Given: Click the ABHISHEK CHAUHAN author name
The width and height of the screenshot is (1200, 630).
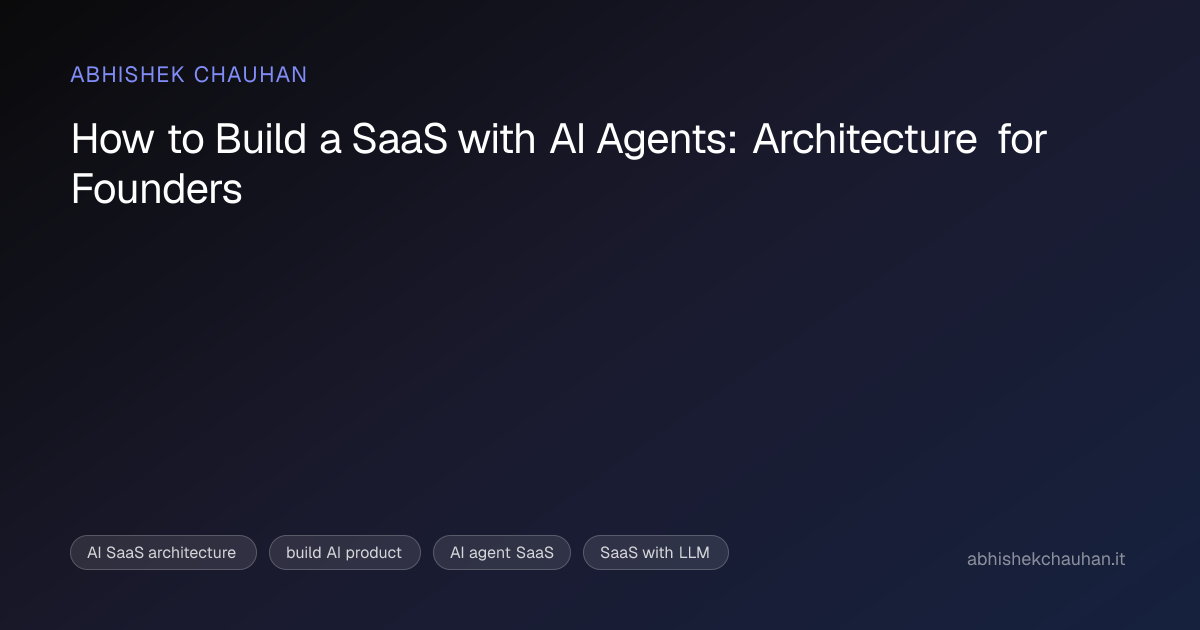Looking at the screenshot, I should pos(189,75).
